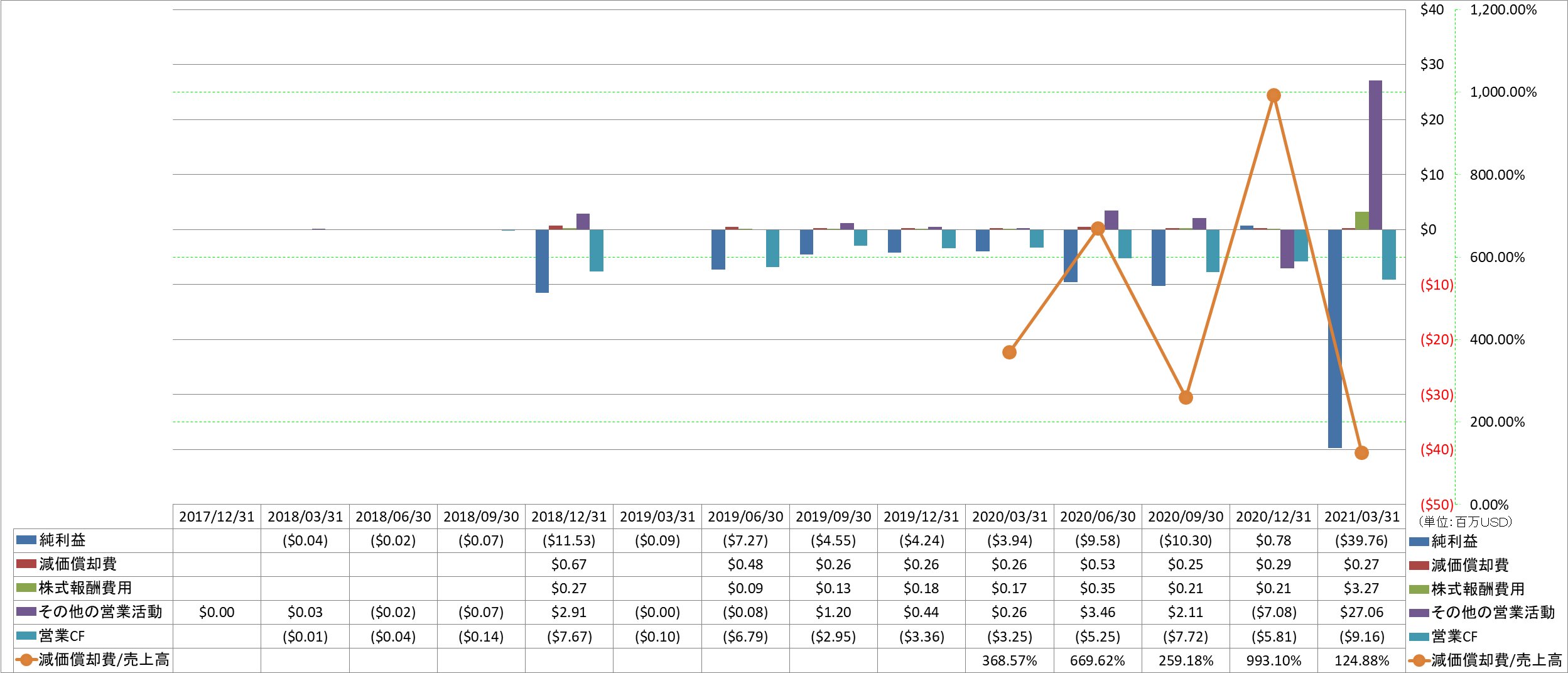Select the $3.46 other operating activities cell
Image resolution: width=1568 pixels, height=673 pixels.
[x=1098, y=612]
